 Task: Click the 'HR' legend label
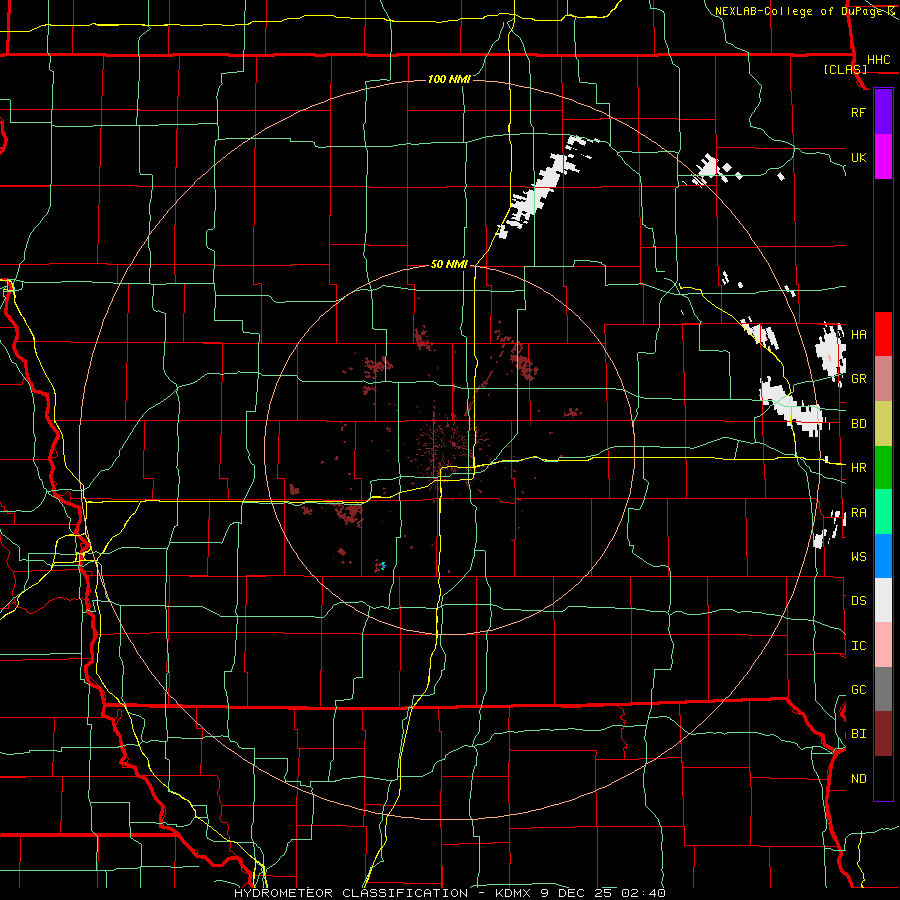pyautogui.click(x=858, y=468)
